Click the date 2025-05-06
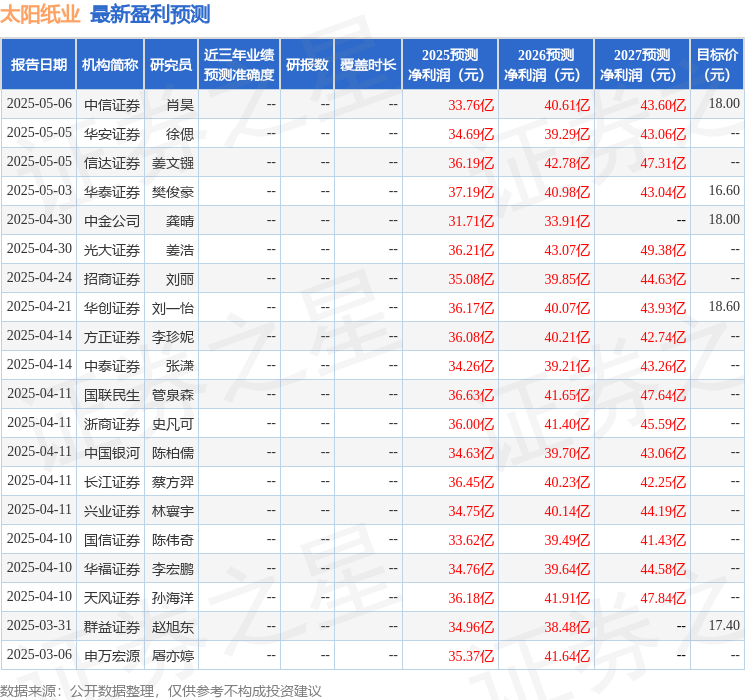This screenshot has width=745, height=700. (x=39, y=104)
